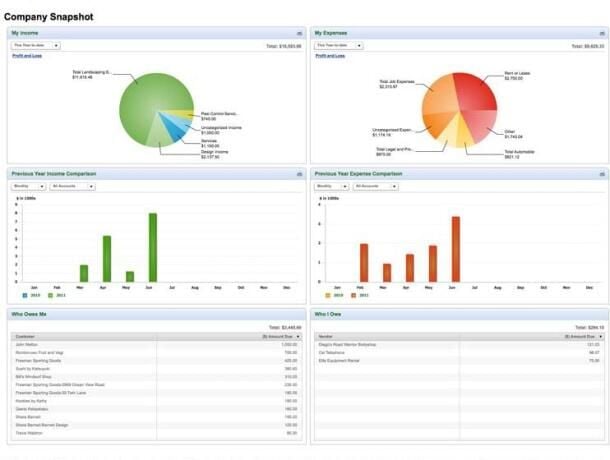
Task: Open the Diego's Road Warrior Bodyshop vendor row
Action: 459,345
